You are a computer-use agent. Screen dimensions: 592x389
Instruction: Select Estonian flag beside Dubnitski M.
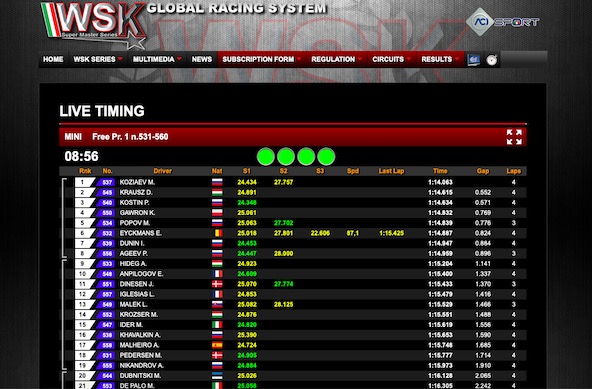[217, 376]
